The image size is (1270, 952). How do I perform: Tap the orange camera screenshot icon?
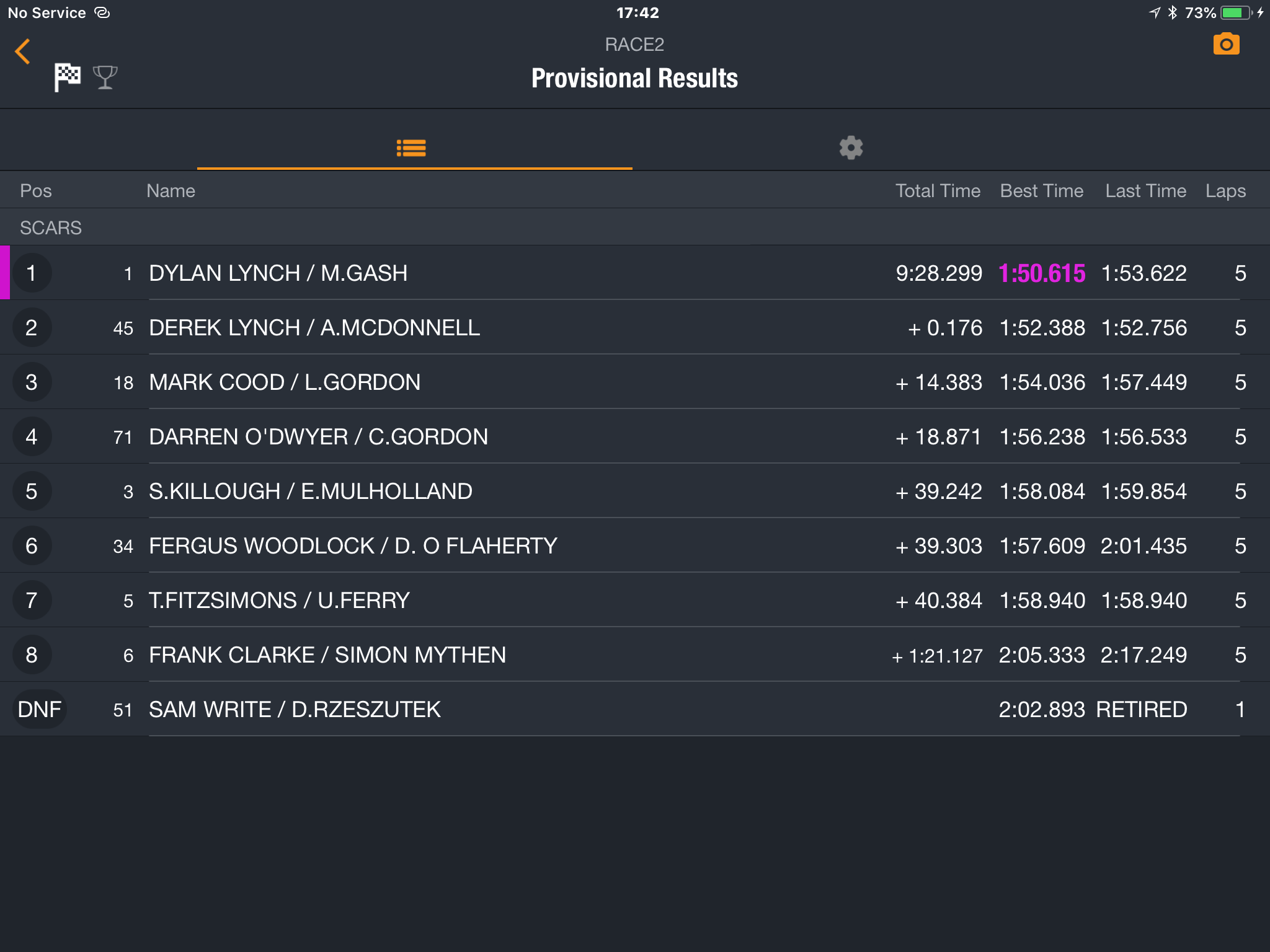pyautogui.click(x=1226, y=44)
